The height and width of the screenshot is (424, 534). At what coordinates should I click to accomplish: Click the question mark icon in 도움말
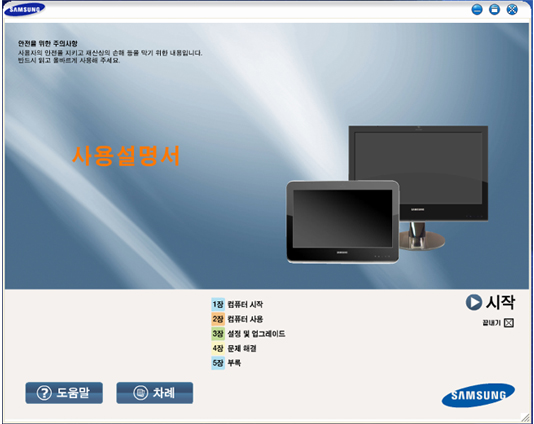click(x=44, y=393)
